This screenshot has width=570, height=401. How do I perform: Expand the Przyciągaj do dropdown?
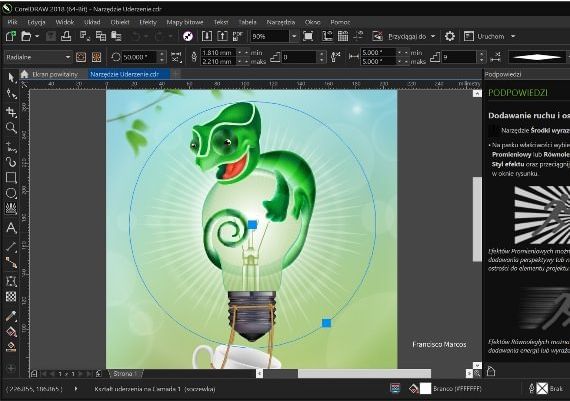pyautogui.click(x=433, y=36)
